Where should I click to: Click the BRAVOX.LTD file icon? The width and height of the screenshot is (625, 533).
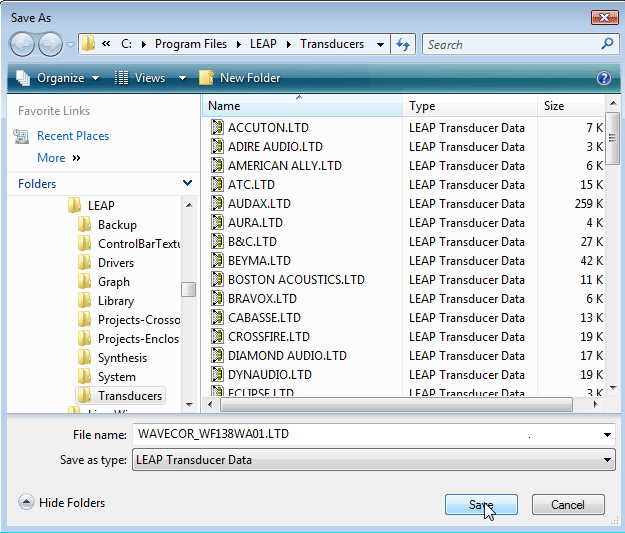tap(217, 299)
